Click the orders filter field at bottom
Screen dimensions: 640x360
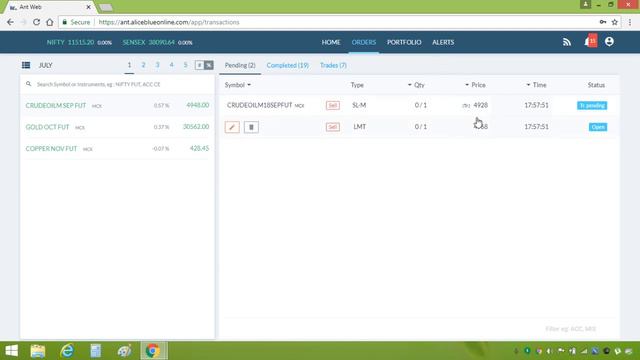click(571, 329)
